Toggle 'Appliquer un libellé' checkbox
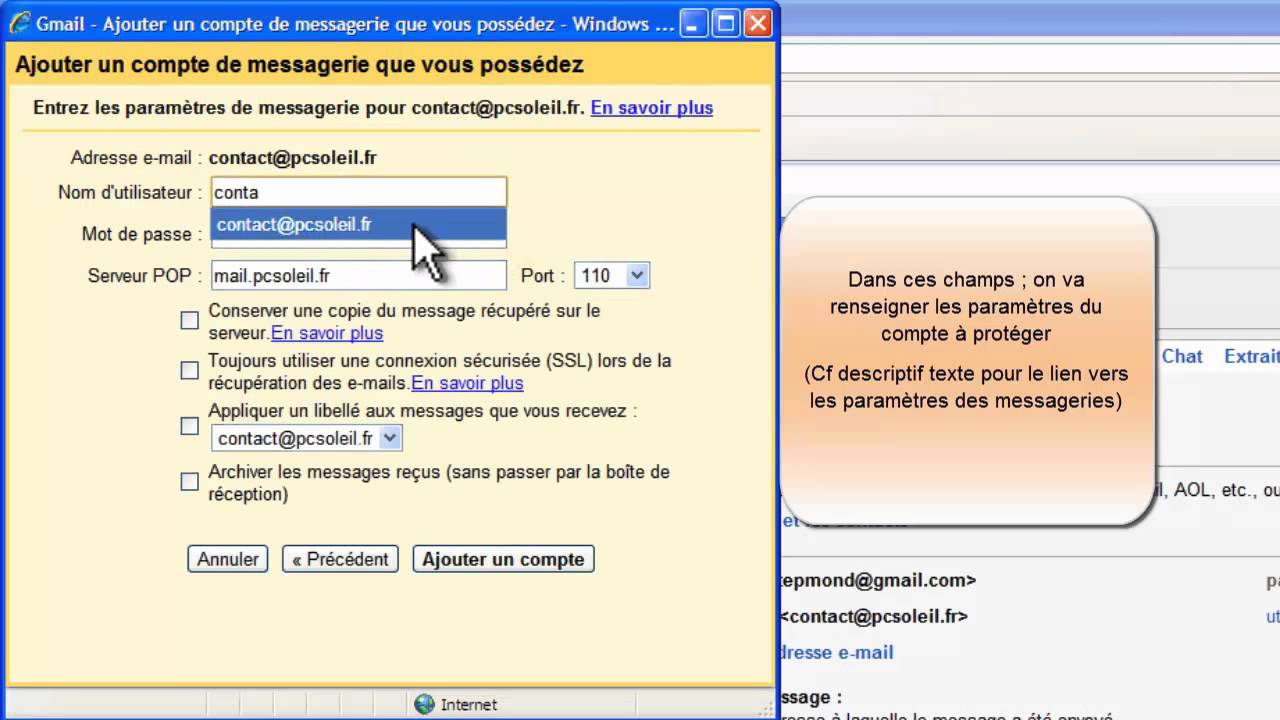 pyautogui.click(x=190, y=426)
